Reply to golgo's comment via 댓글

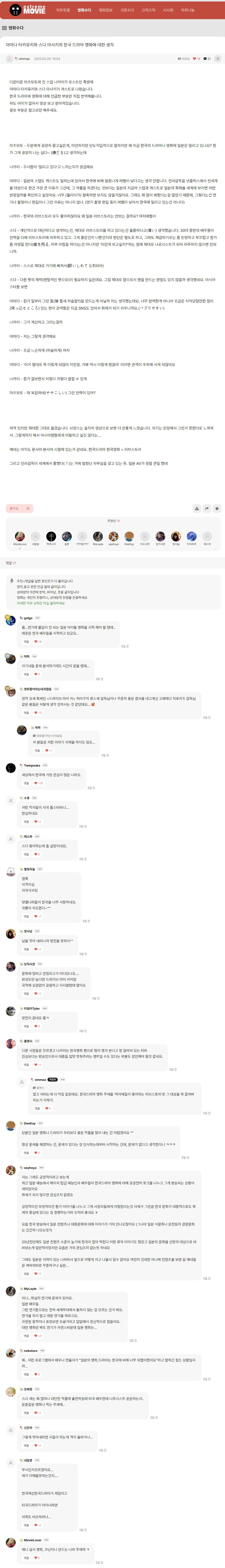click(26, 641)
